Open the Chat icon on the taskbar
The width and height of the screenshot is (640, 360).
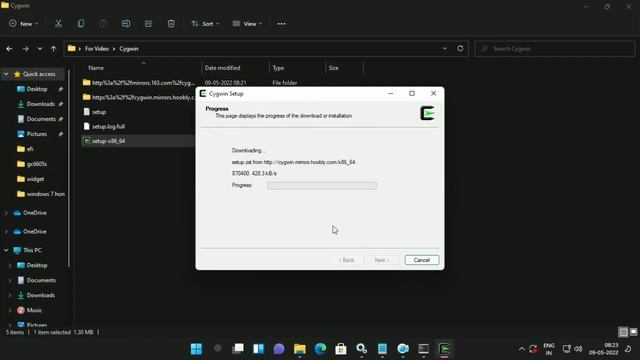(x=279, y=349)
